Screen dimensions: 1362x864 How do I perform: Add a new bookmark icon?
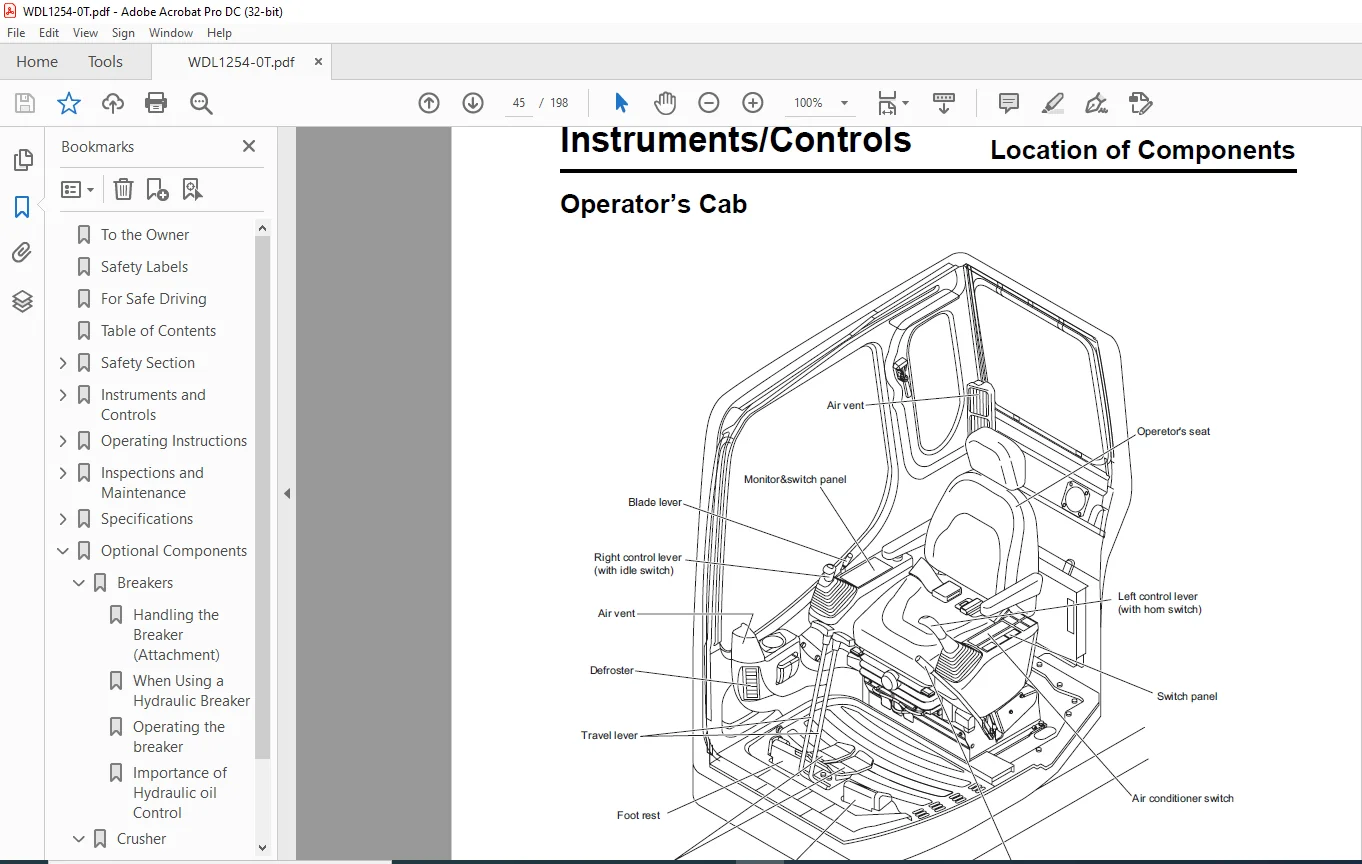coord(157,189)
